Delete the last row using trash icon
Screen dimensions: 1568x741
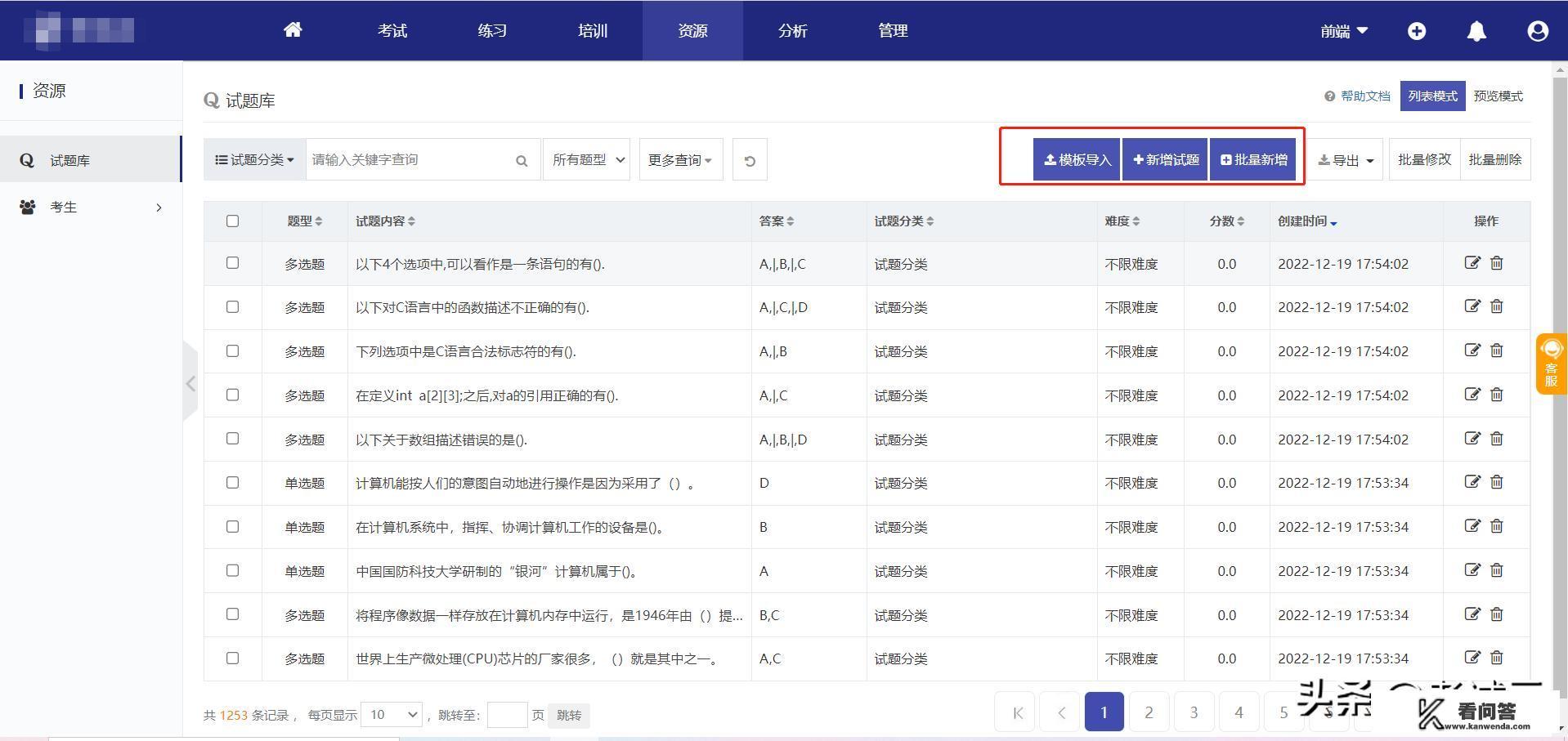coord(1497,658)
